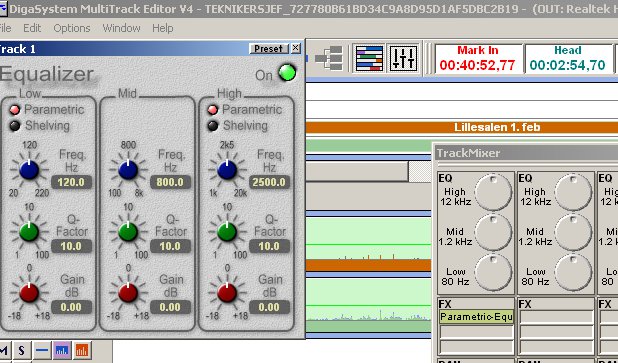Open the track view colored bars icon
Screen dimensions: 618x363
pos(369,59)
